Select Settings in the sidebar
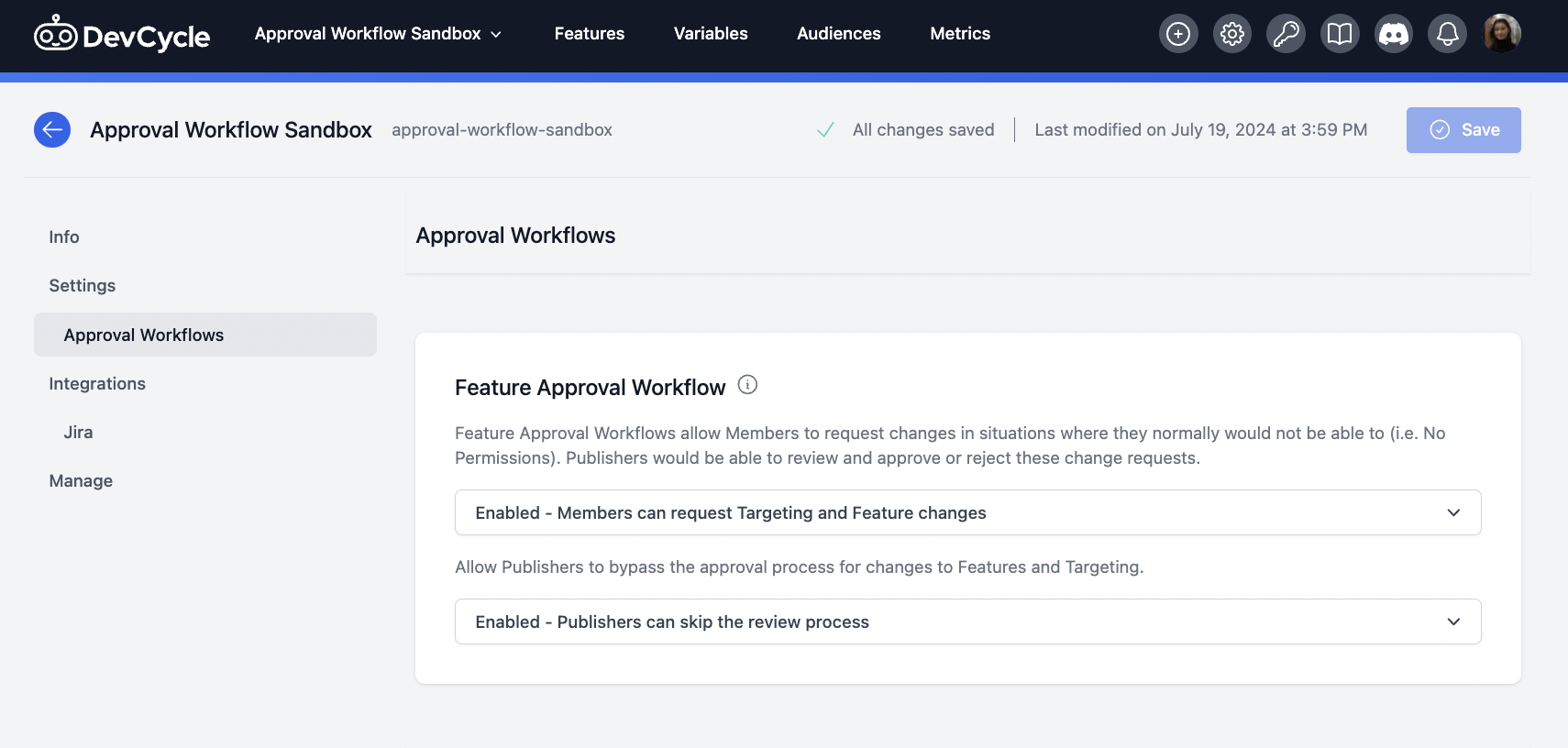The width and height of the screenshot is (1568, 748). point(83,285)
